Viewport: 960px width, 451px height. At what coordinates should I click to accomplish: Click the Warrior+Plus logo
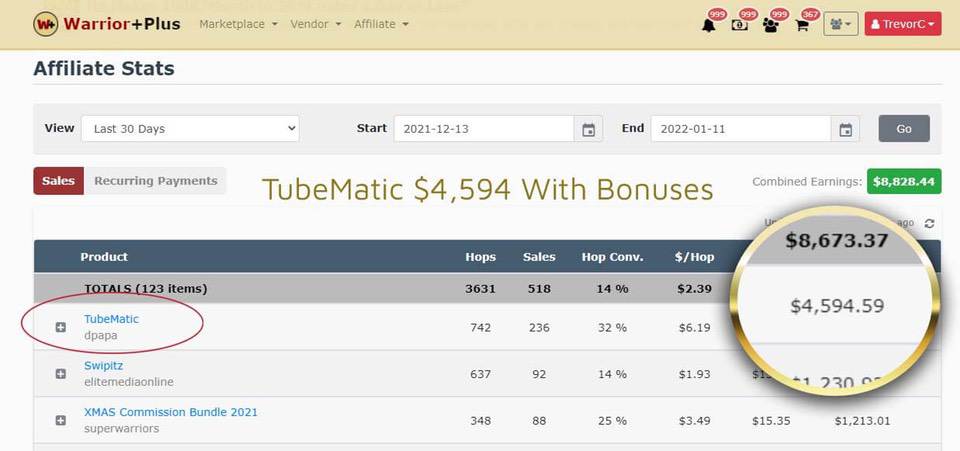pos(107,24)
